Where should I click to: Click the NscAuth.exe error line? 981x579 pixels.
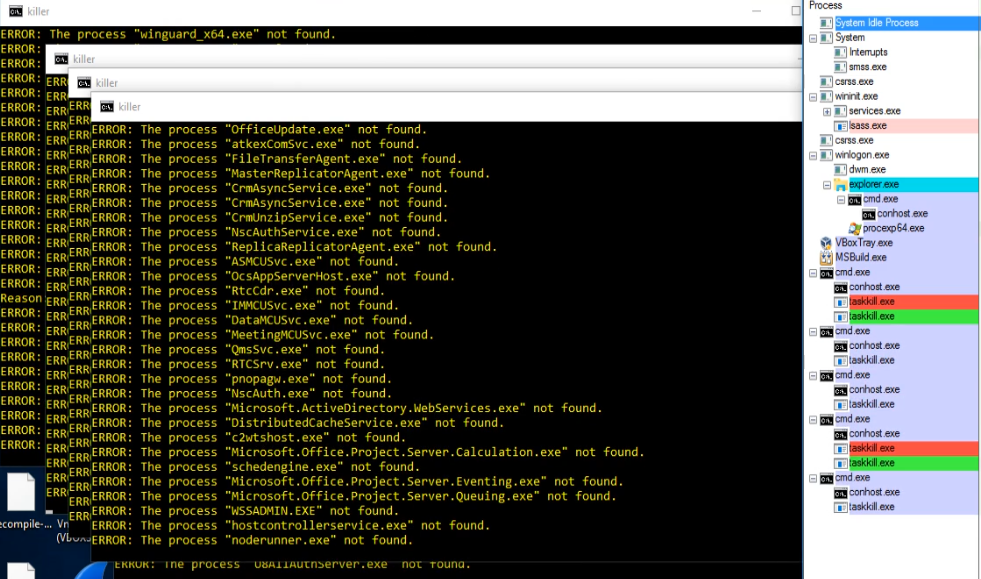[241, 394]
